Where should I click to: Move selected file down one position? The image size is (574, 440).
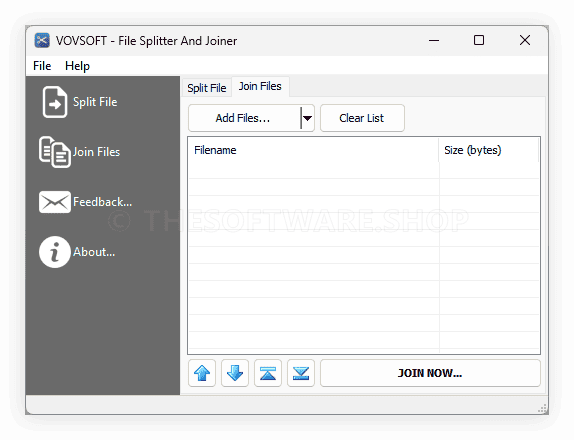click(235, 373)
